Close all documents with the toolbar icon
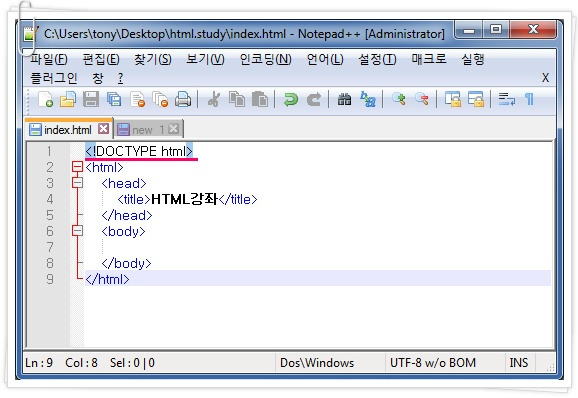Image resolution: width=578 pixels, height=398 pixels. 160,100
